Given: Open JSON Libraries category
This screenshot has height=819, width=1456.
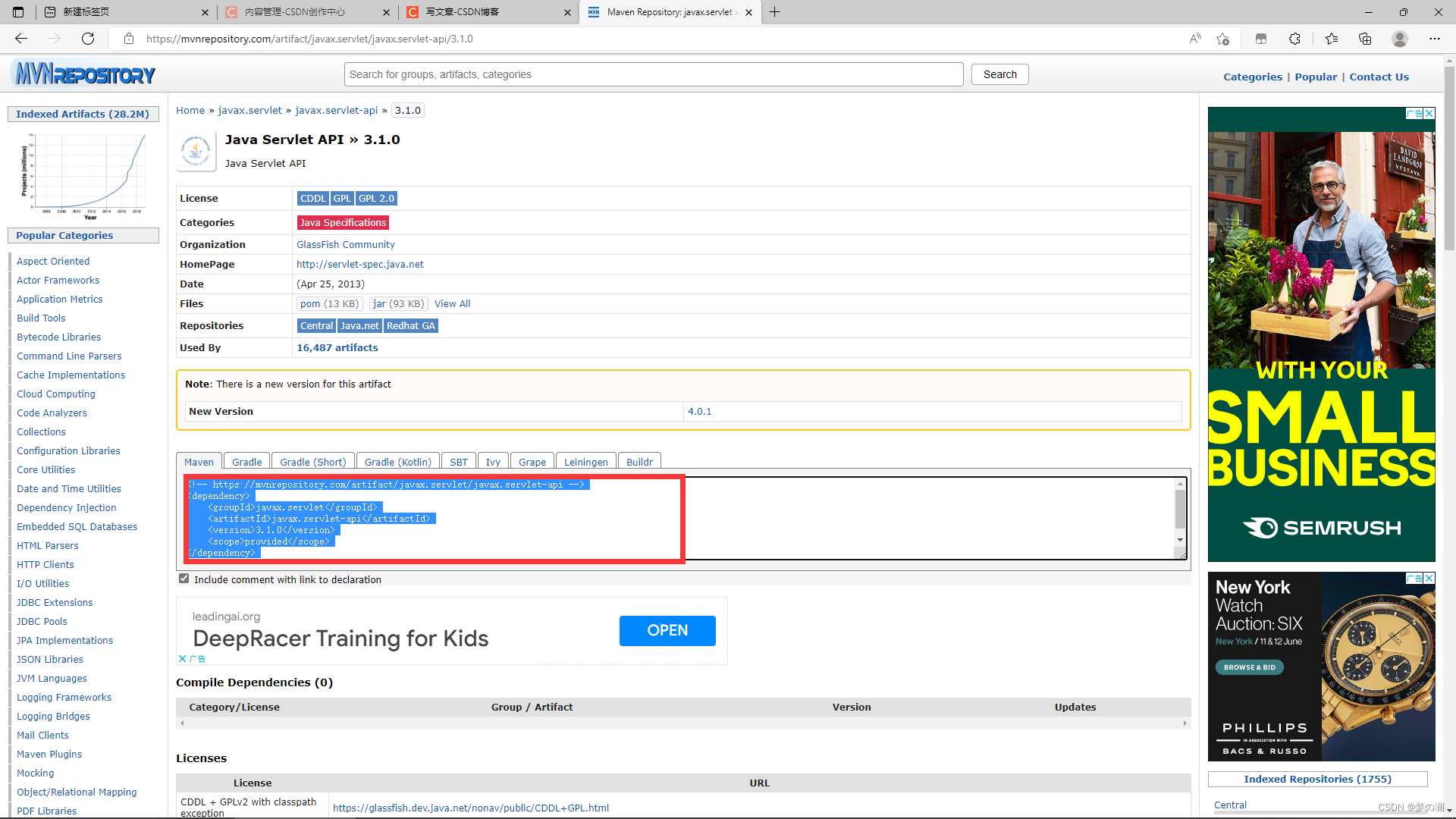Looking at the screenshot, I should pos(50,660).
